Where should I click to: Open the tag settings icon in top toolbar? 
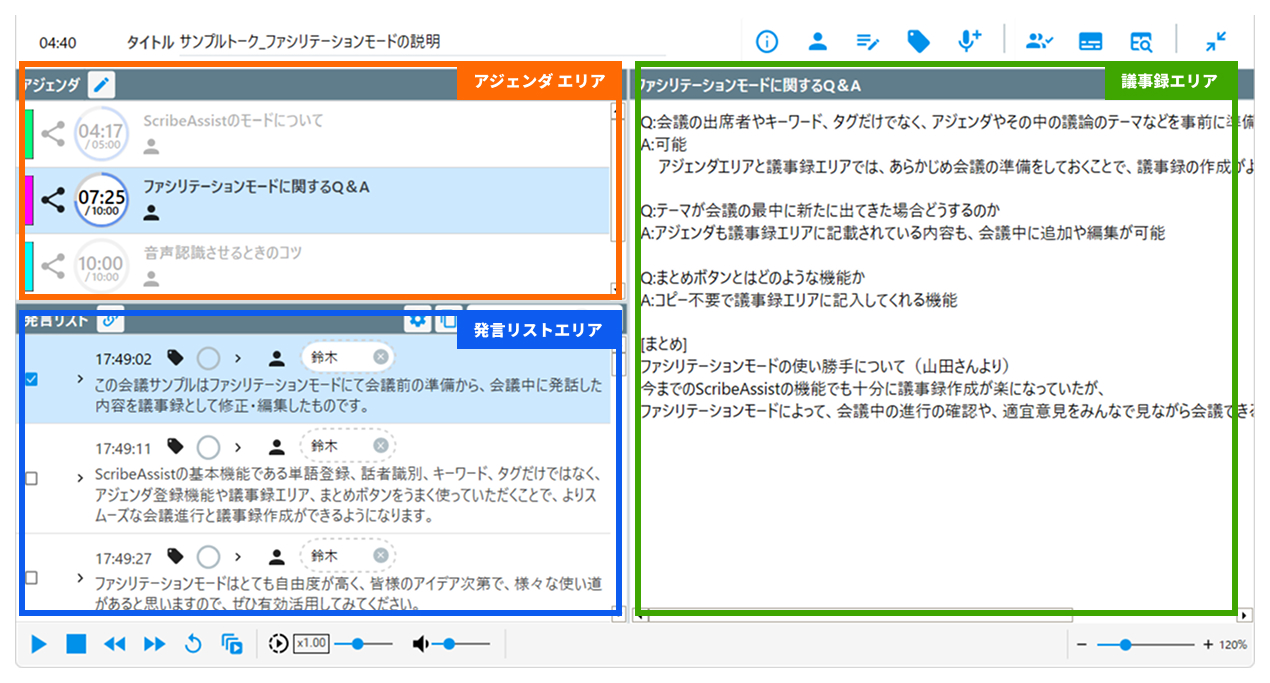pos(918,41)
